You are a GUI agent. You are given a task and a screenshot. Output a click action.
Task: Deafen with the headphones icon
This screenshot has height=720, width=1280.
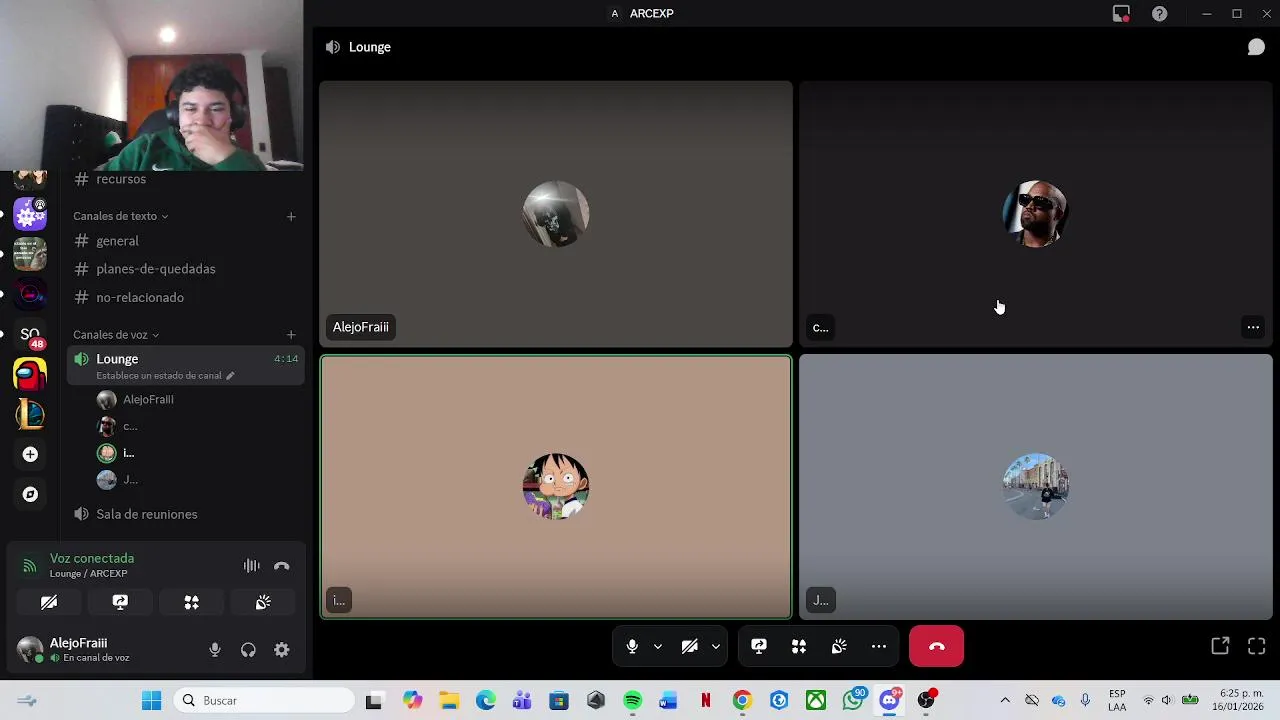pos(248,650)
